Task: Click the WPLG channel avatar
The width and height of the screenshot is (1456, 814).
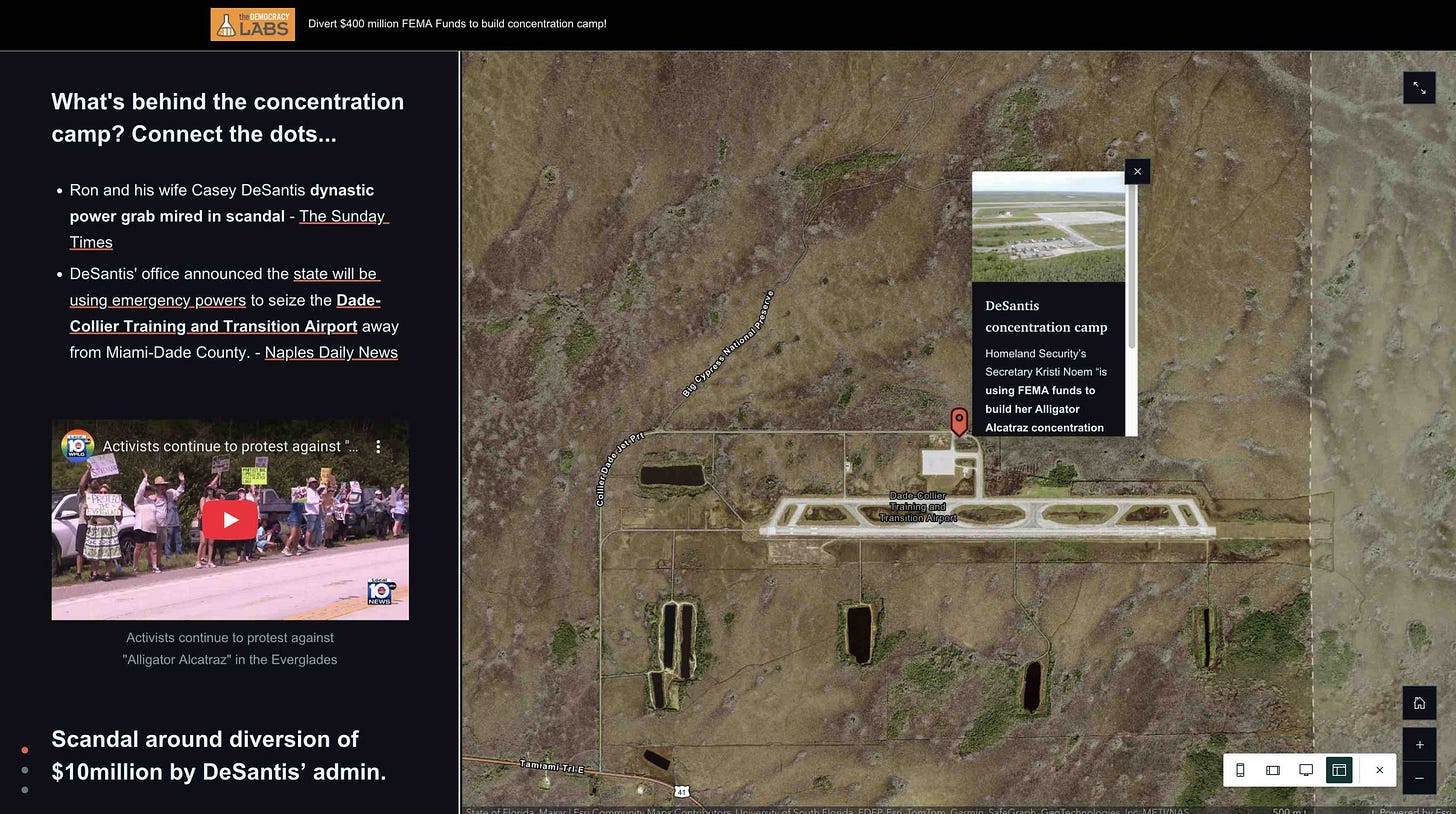Action: point(77,446)
